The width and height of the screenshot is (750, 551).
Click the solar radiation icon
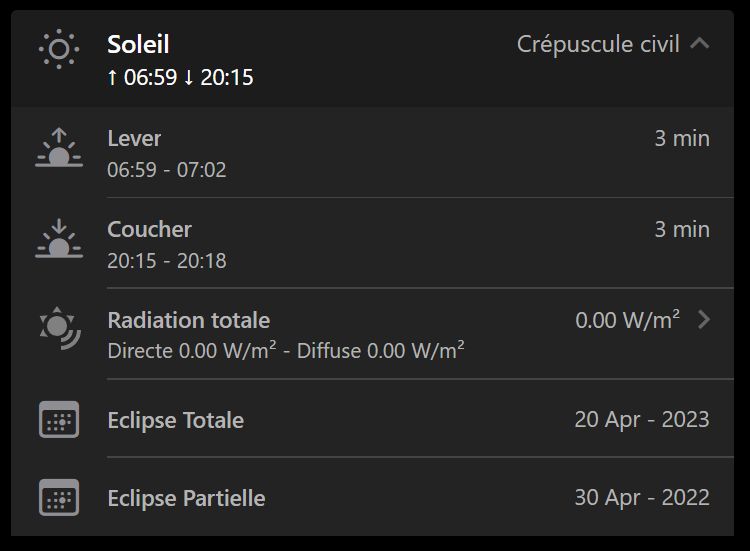click(59, 330)
